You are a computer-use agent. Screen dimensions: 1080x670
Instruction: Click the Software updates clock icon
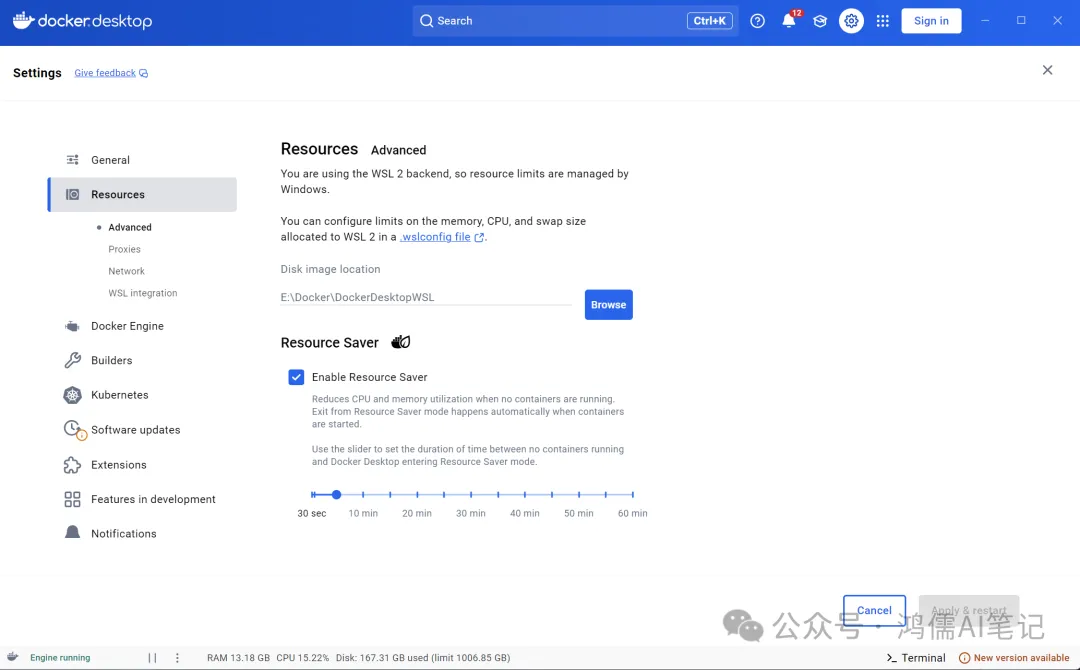pyautogui.click(x=74, y=430)
